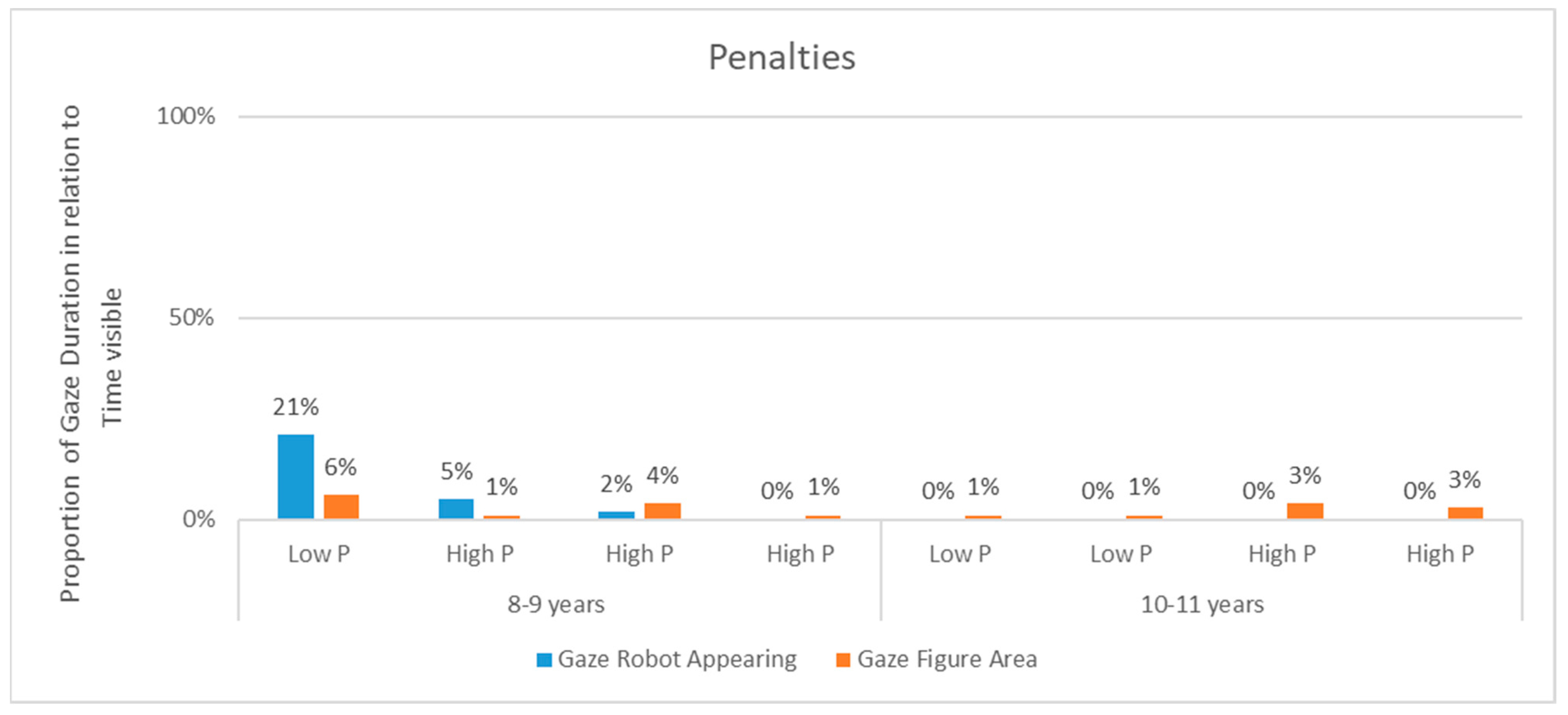
Task: Select the 2% data label
Action: tap(616, 484)
